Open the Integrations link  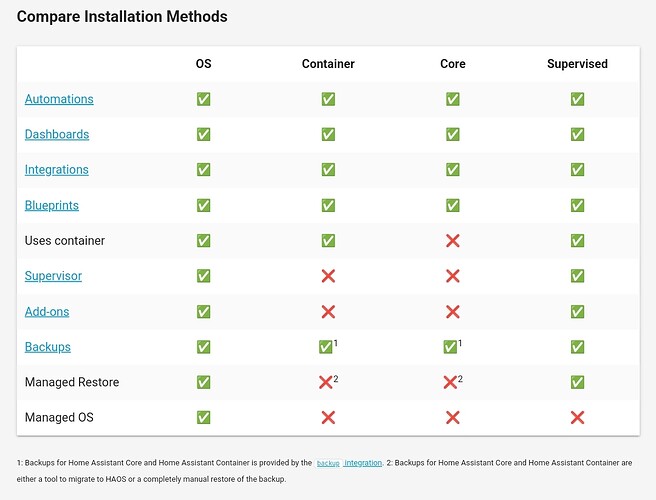(56, 170)
